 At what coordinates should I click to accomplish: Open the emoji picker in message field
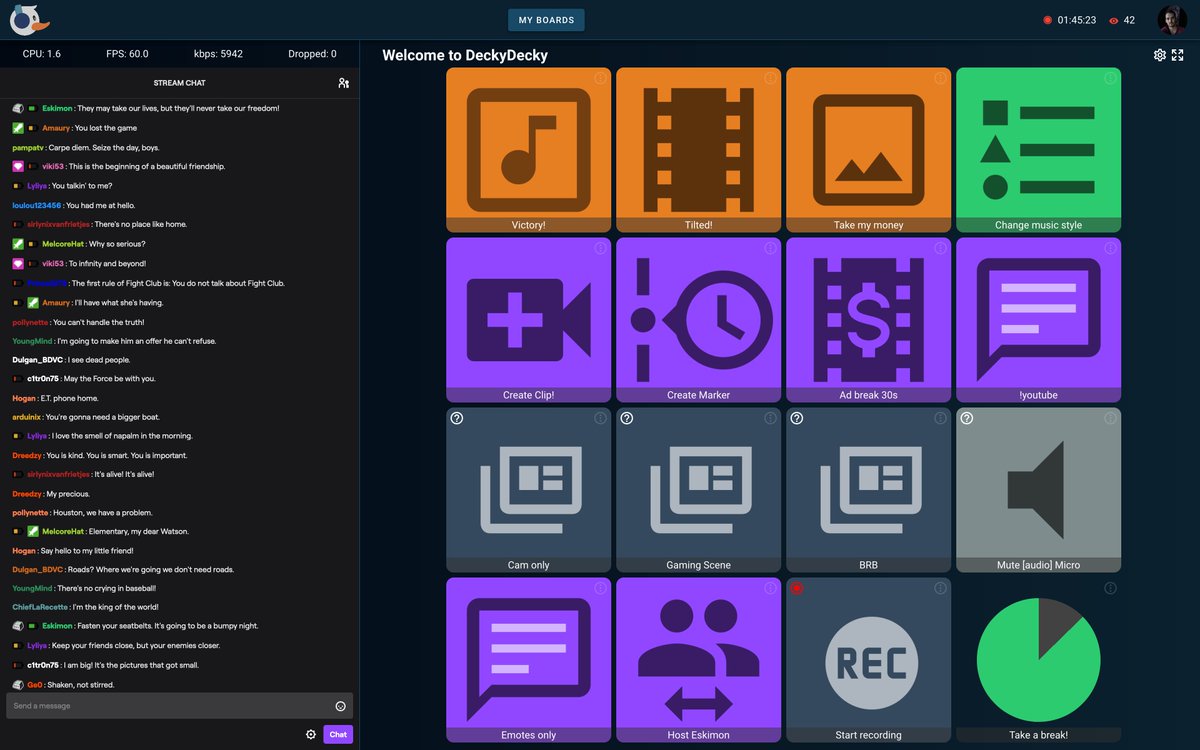pyautogui.click(x=340, y=706)
